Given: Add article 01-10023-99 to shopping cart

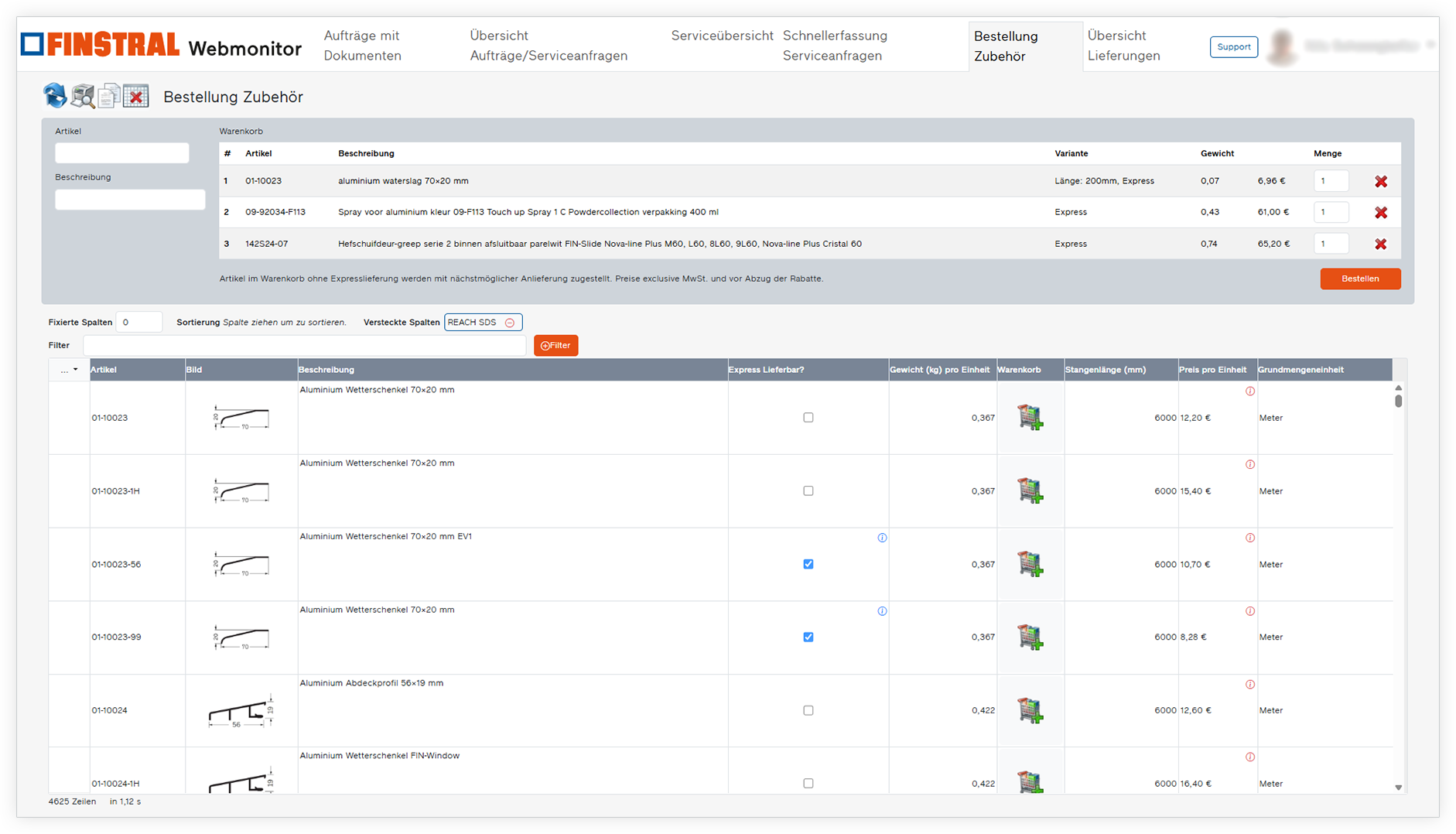Looking at the screenshot, I should pyautogui.click(x=1030, y=637).
